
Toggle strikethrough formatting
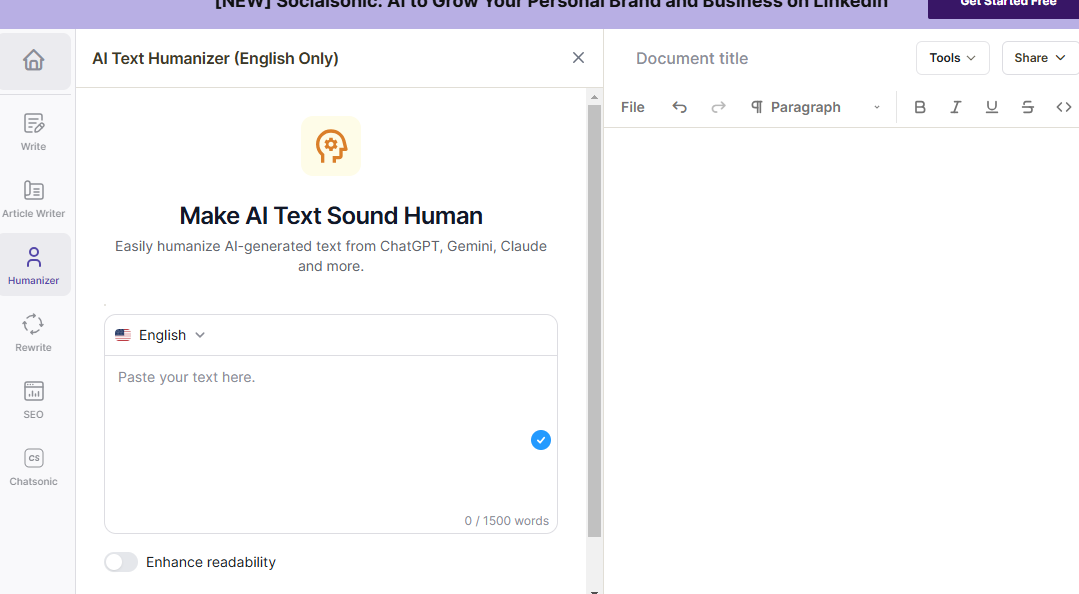(1027, 107)
